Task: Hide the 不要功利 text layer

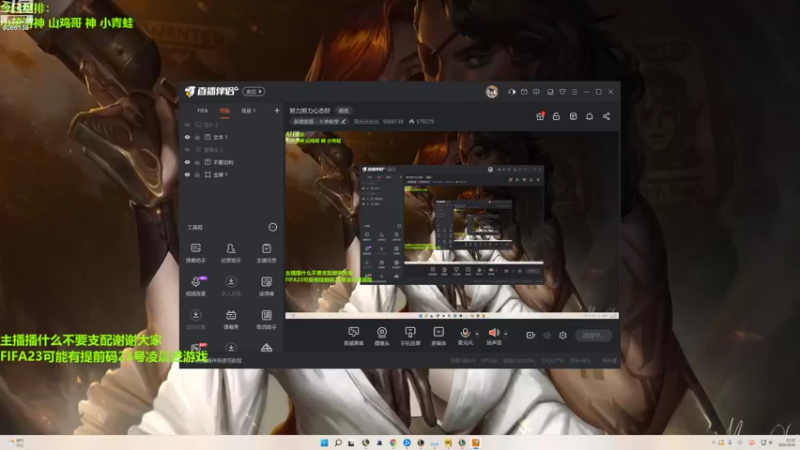Action: [x=187, y=162]
